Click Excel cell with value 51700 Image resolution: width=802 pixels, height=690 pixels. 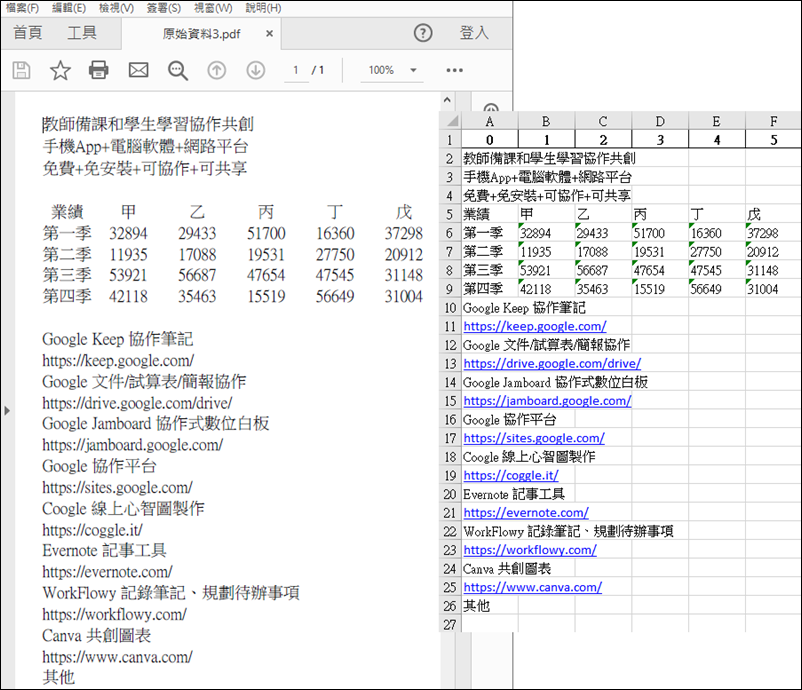point(660,233)
